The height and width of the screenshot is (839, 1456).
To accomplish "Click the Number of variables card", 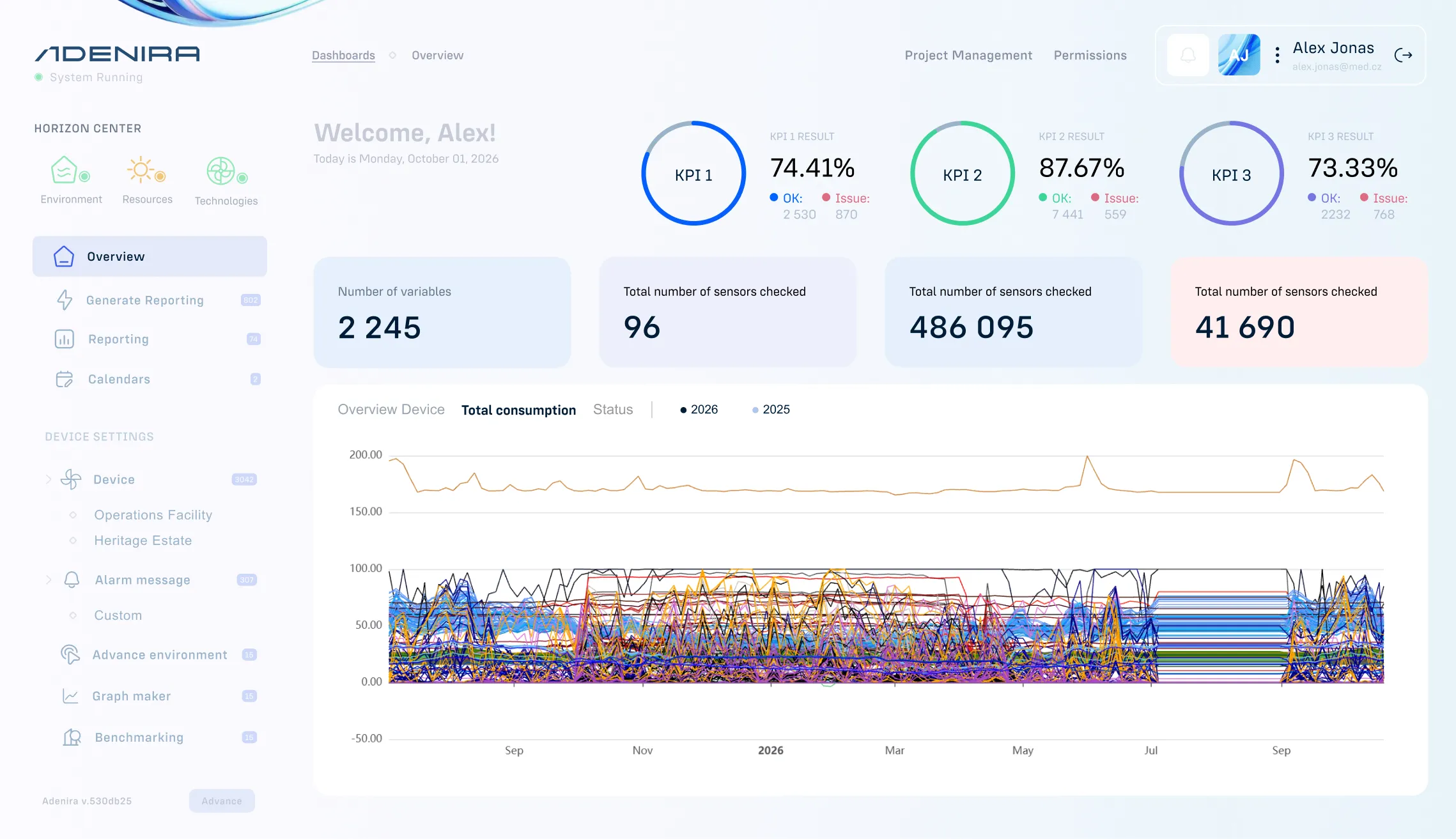I will [442, 312].
